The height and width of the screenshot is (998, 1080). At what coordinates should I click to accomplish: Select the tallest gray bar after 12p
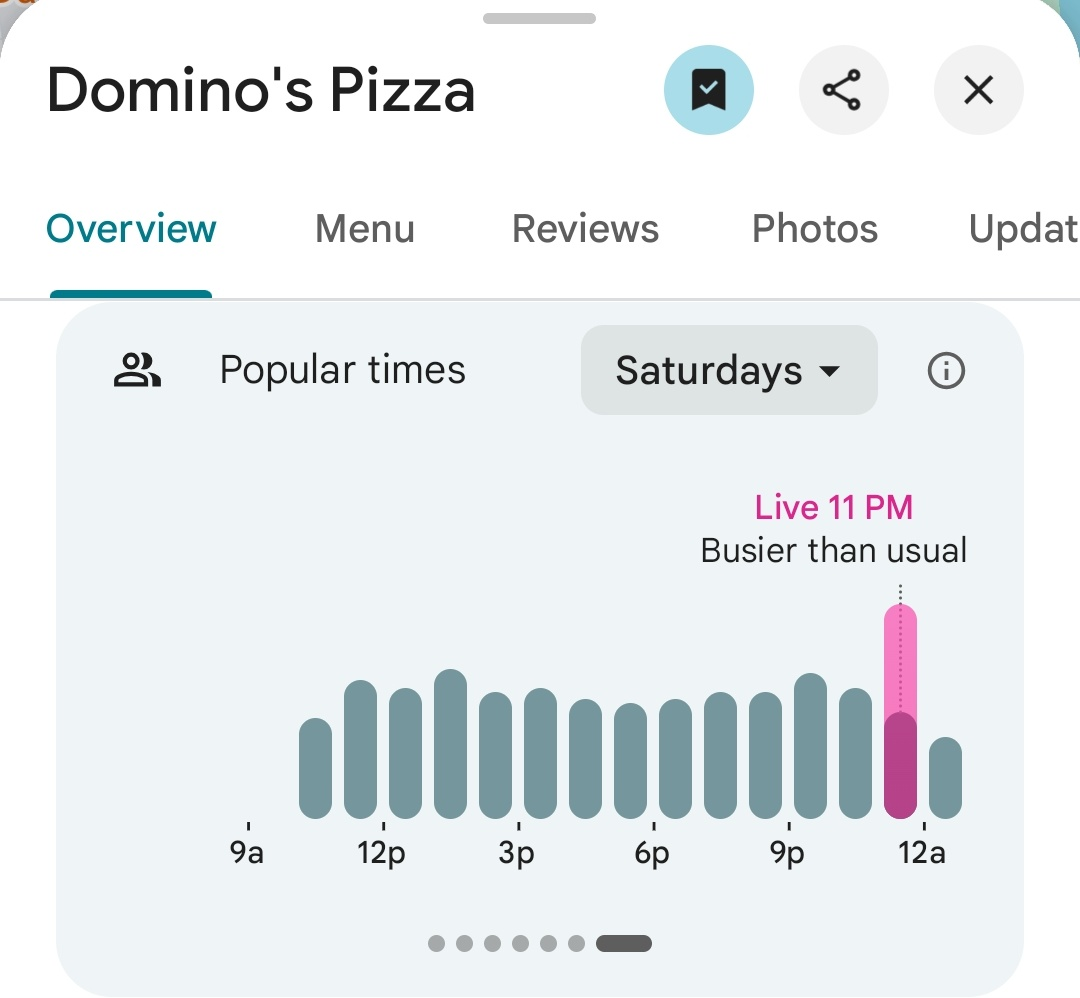451,744
